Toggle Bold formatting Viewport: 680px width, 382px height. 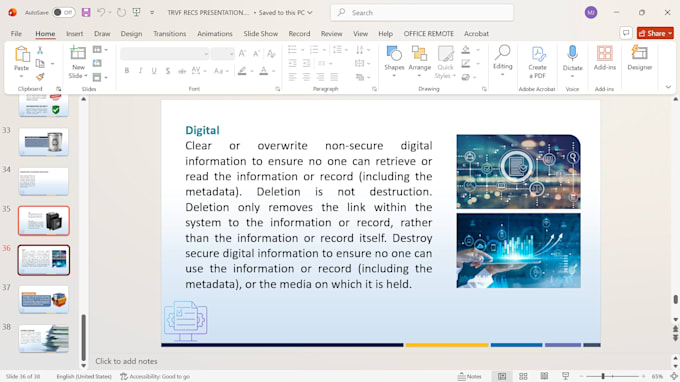(127, 71)
